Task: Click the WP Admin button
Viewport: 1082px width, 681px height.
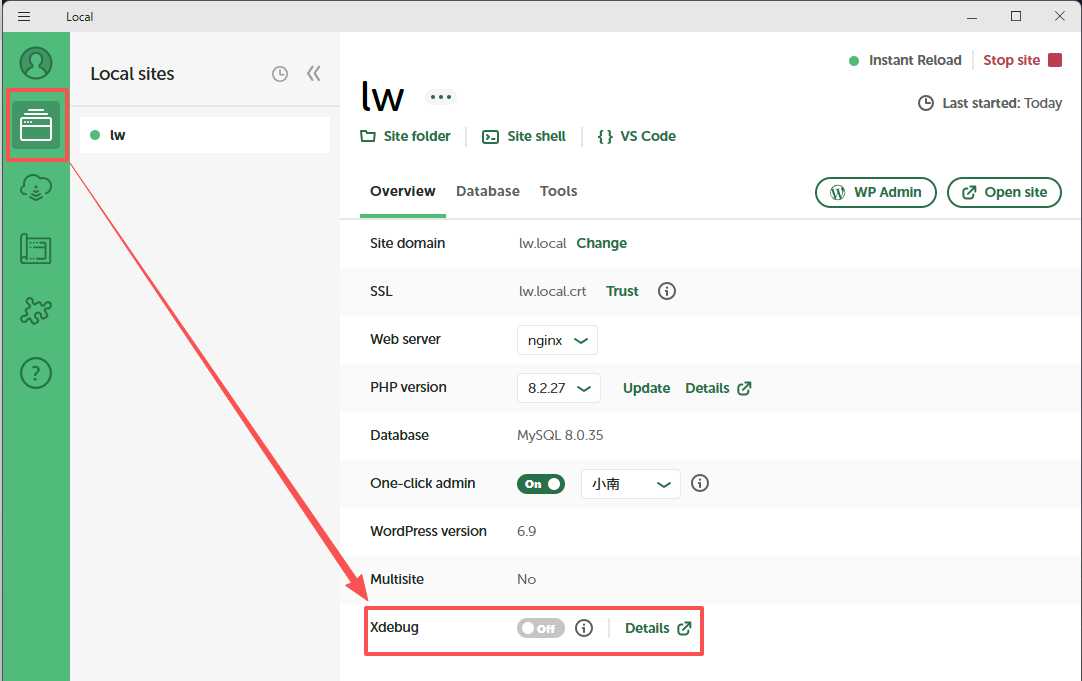Action: [x=876, y=192]
